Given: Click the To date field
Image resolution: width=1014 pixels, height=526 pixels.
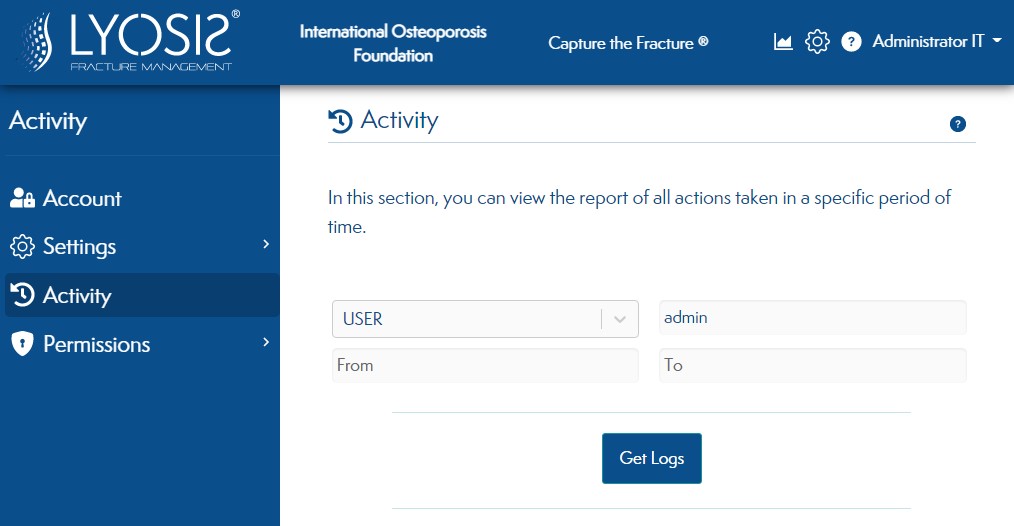Looking at the screenshot, I should coord(813,366).
